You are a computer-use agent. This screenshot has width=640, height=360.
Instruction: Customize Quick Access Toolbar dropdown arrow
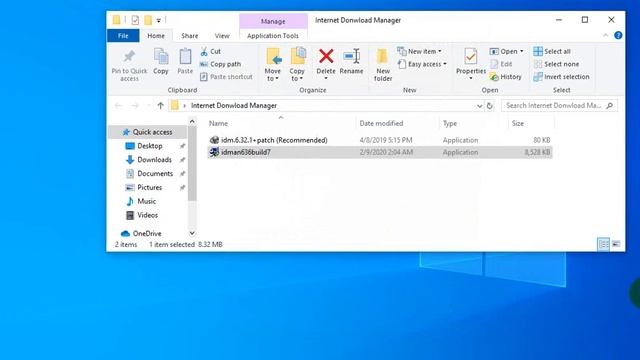158,20
